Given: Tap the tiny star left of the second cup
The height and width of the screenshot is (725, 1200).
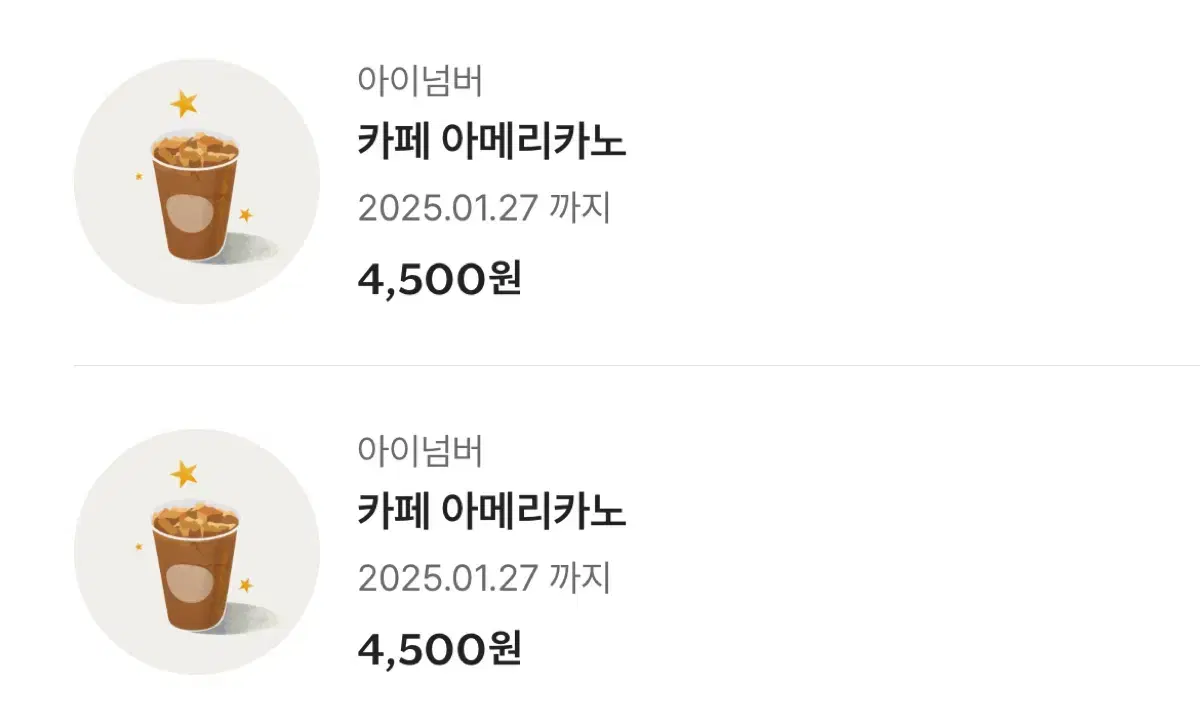Looking at the screenshot, I should [x=139, y=547].
